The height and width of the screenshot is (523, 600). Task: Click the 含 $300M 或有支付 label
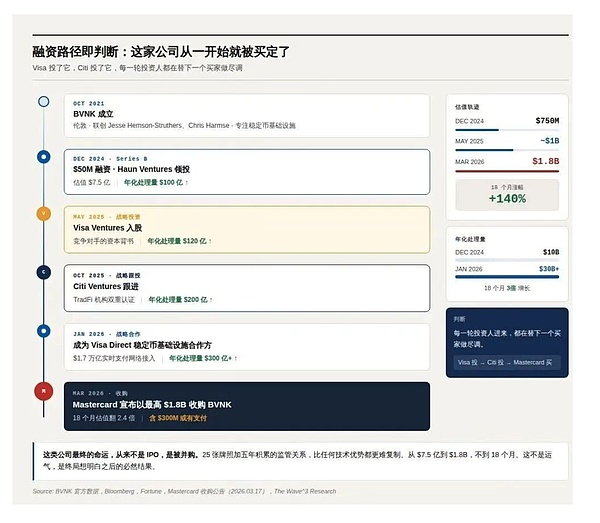point(178,417)
